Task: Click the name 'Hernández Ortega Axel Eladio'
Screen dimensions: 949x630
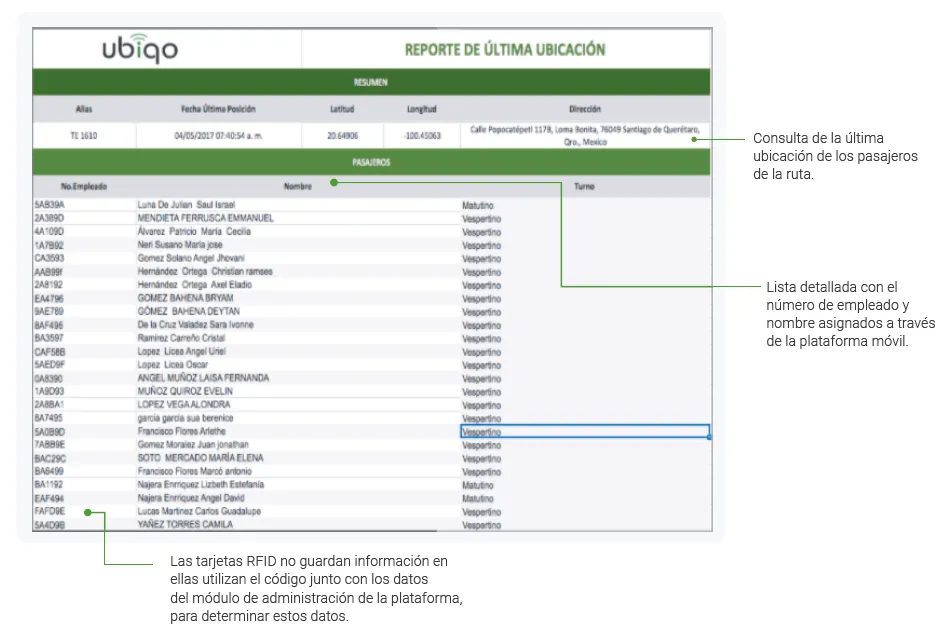Action: coord(195,285)
